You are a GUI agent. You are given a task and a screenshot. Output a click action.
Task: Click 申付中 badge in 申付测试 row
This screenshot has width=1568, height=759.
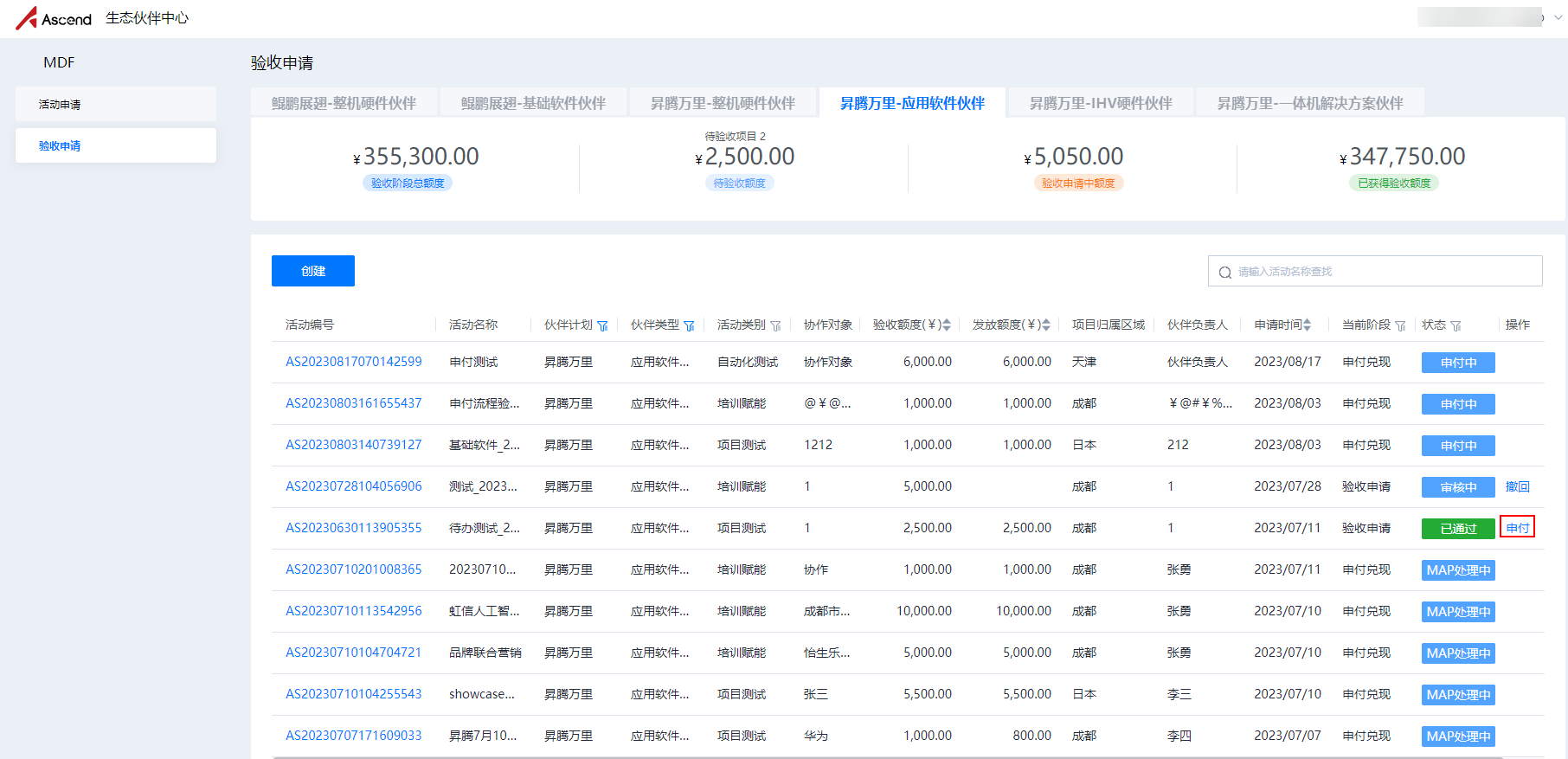(1458, 363)
